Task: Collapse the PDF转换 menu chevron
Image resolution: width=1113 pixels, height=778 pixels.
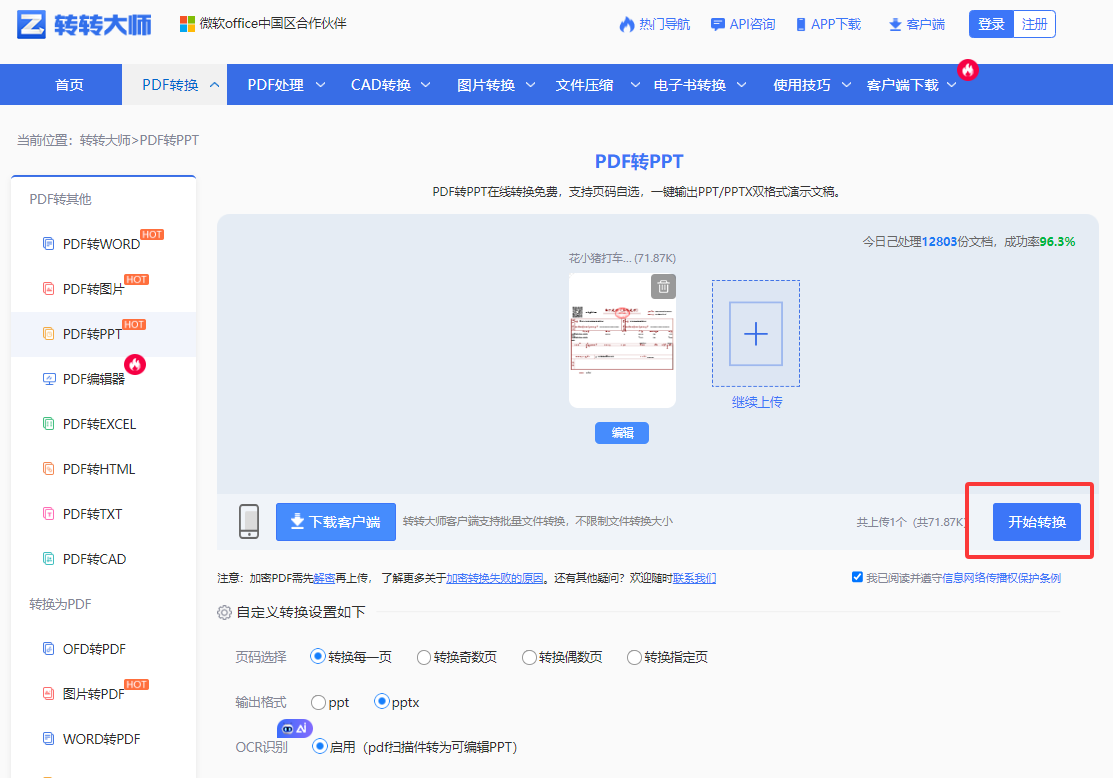Action: 214,84
